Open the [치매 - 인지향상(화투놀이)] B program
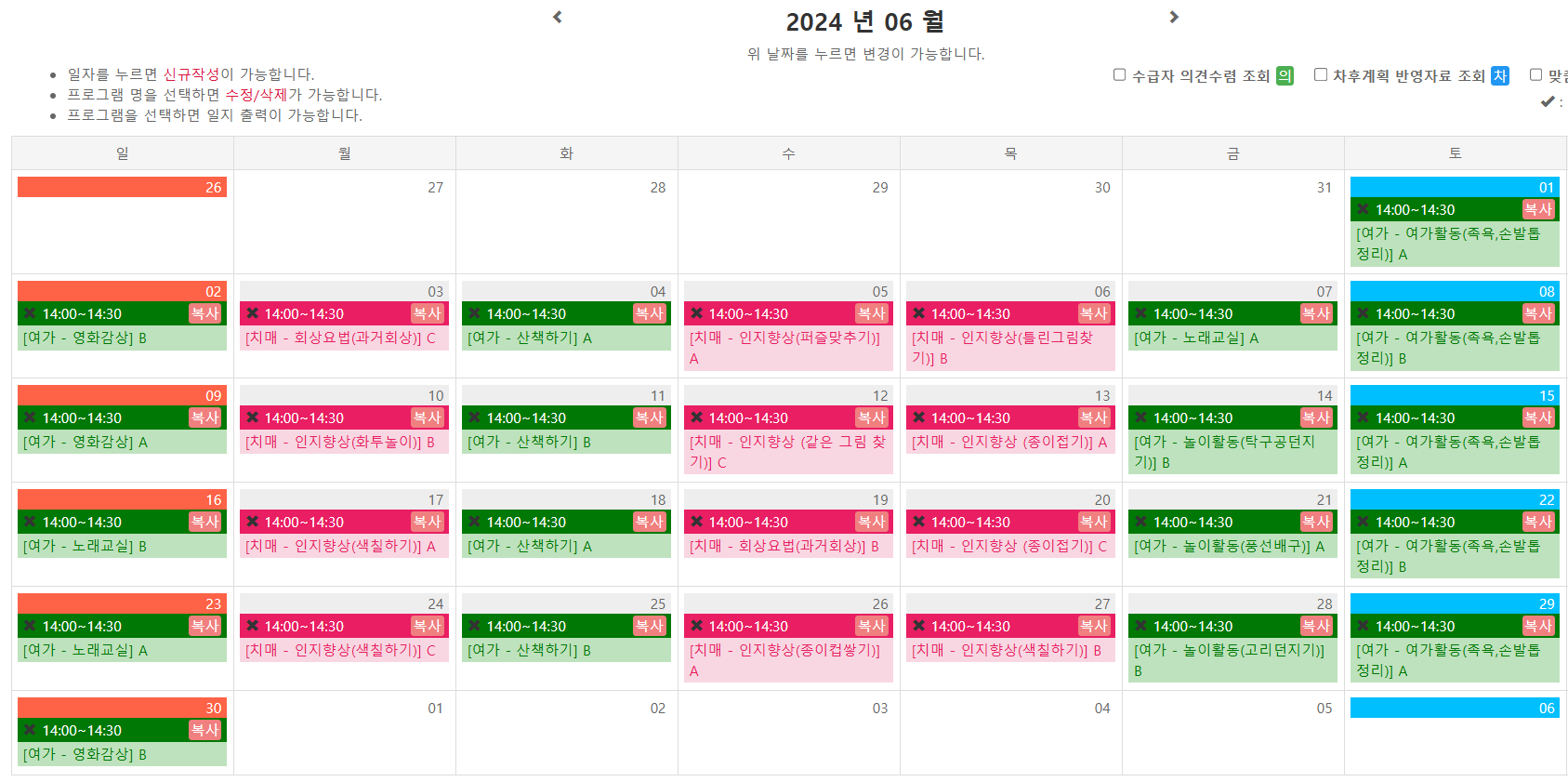The width and height of the screenshot is (1568, 782). coord(340,442)
